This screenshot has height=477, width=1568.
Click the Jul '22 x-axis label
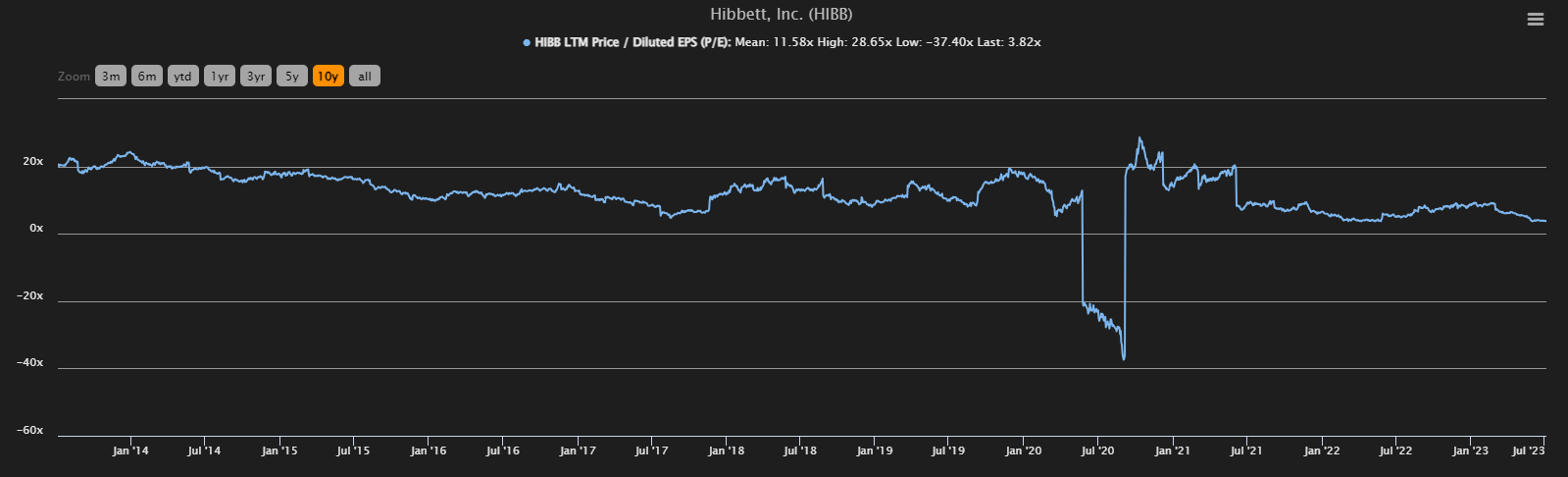(x=1395, y=450)
